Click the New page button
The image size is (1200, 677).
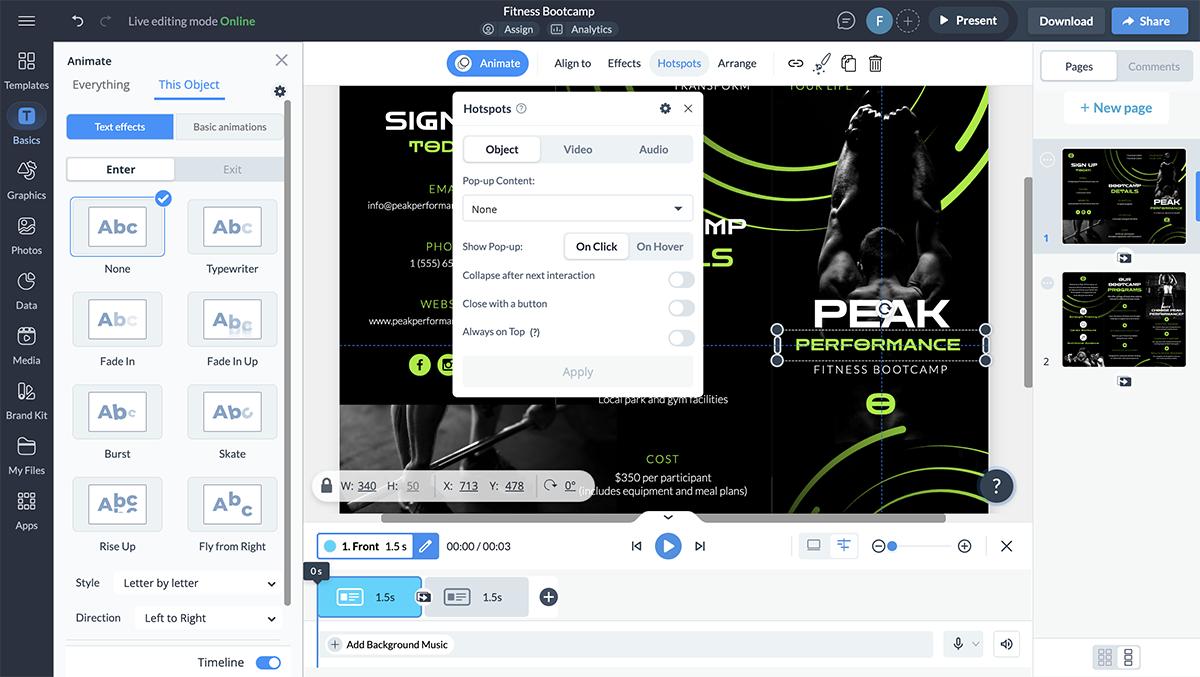1115,108
